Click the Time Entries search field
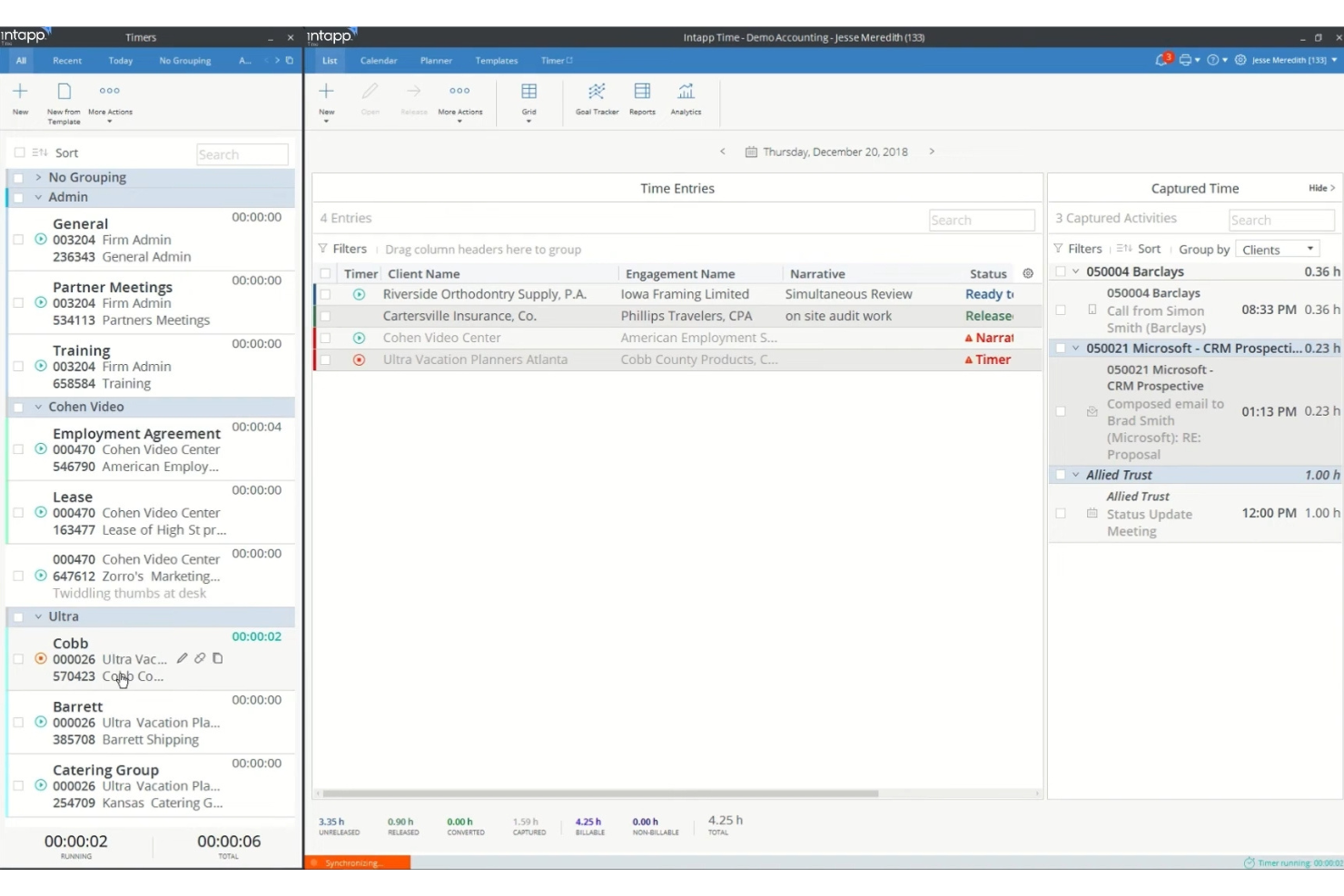1344x896 pixels. (x=982, y=220)
